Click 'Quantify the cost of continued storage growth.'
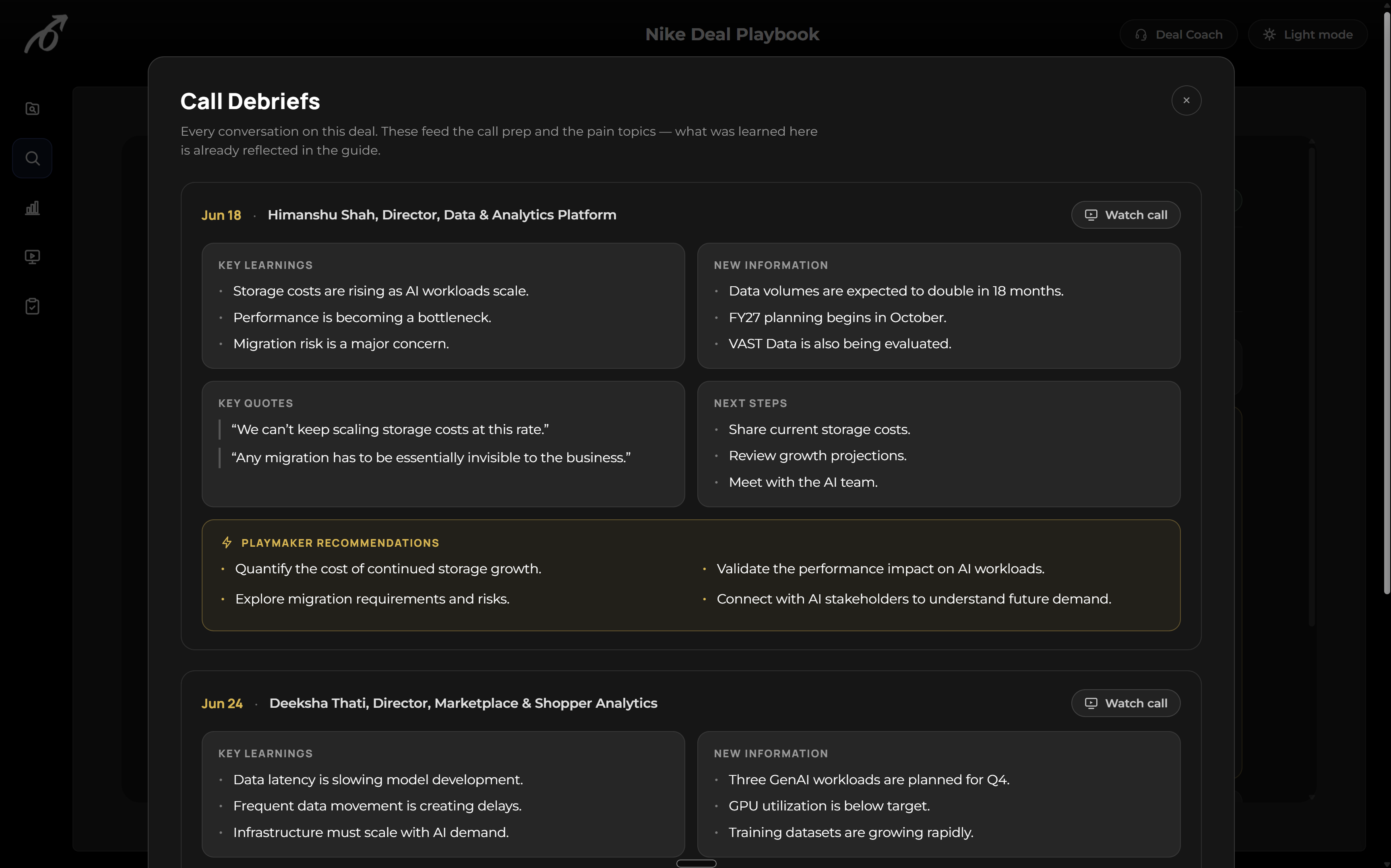 pyautogui.click(x=388, y=569)
